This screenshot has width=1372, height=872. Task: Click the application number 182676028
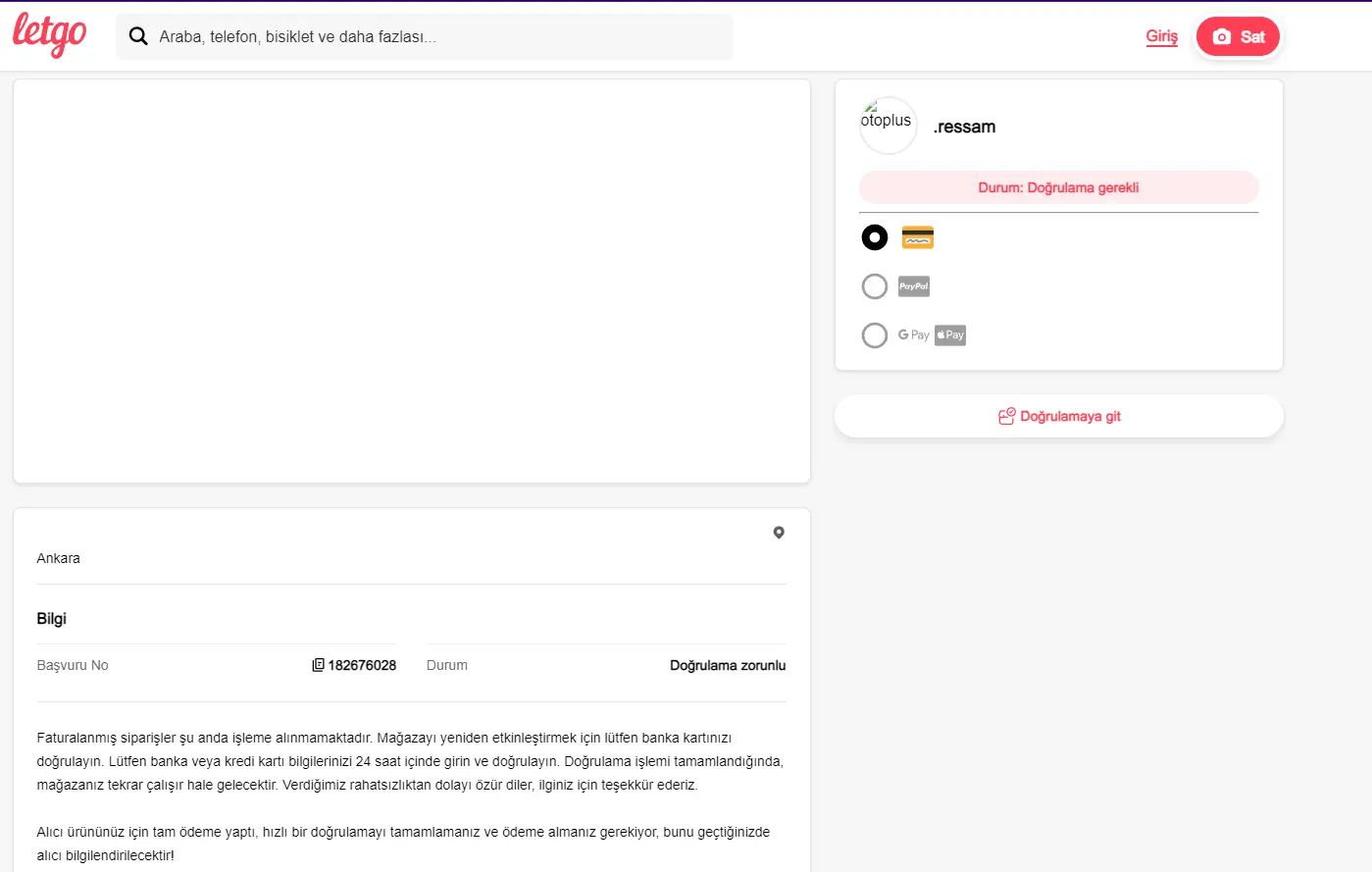click(362, 665)
